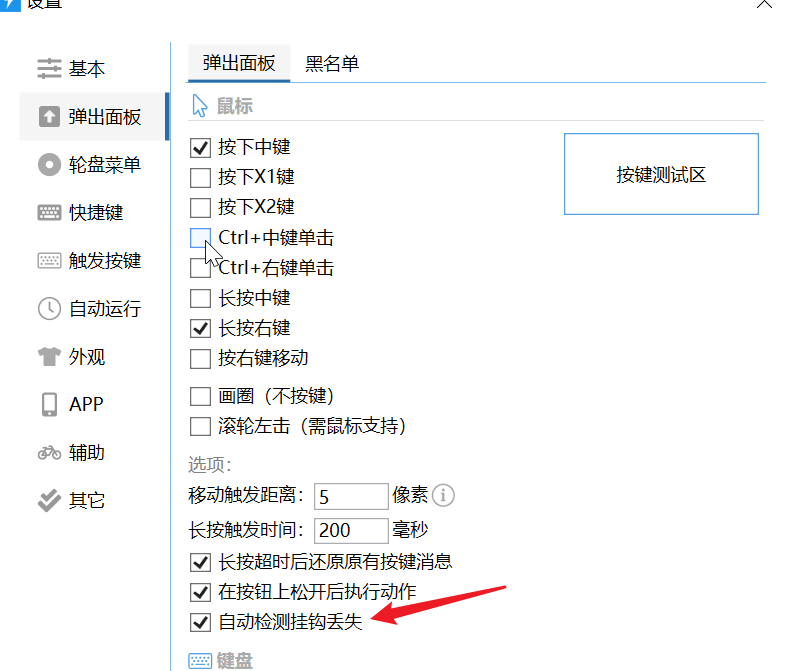The width and height of the screenshot is (786, 671).
Task: Click the 辅助 bicycle icon
Action: (49, 453)
